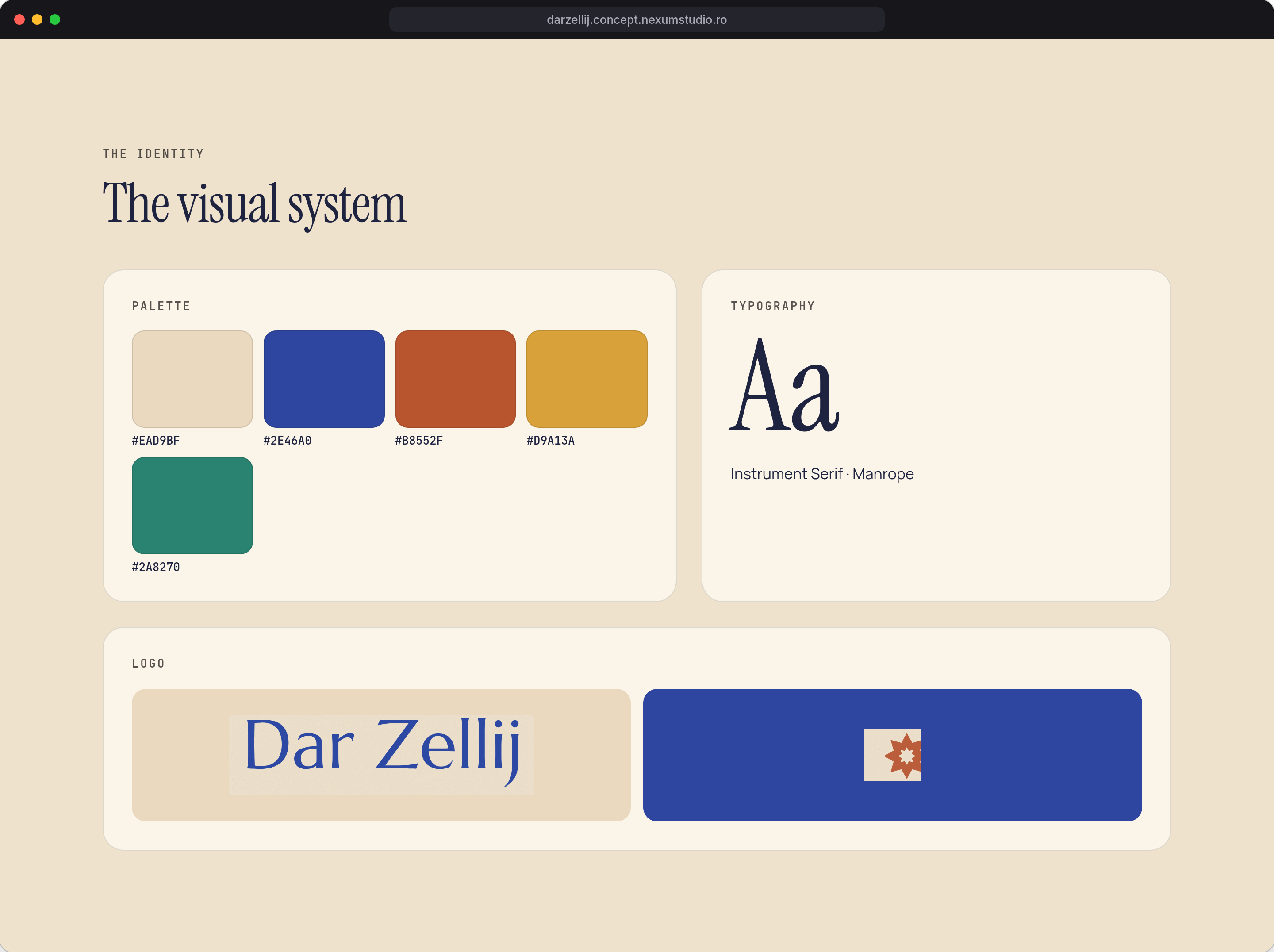Minimize the window with yellow button

38,19
